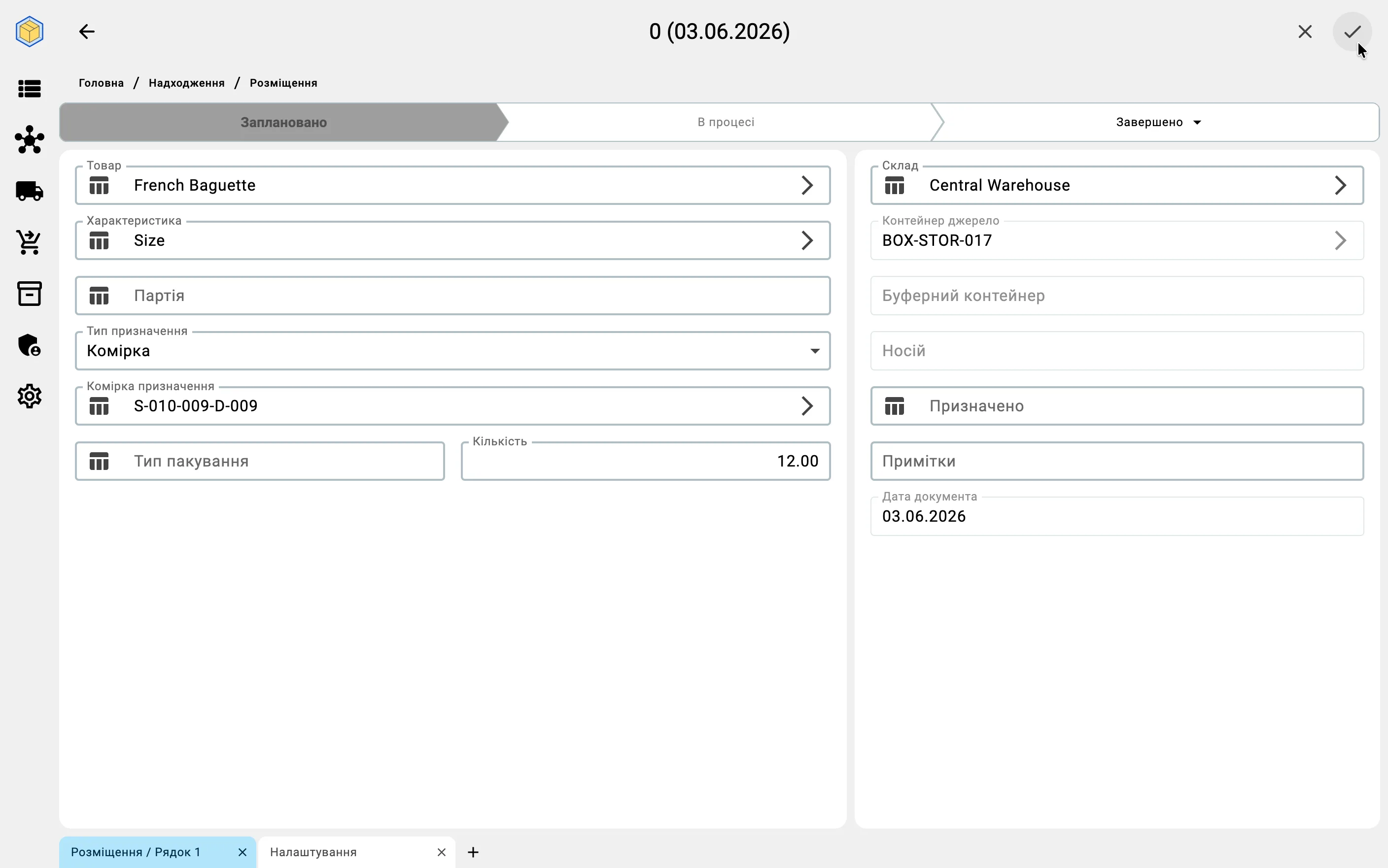Click the yellow cube app logo
Viewport: 1388px width, 868px height.
click(x=29, y=31)
